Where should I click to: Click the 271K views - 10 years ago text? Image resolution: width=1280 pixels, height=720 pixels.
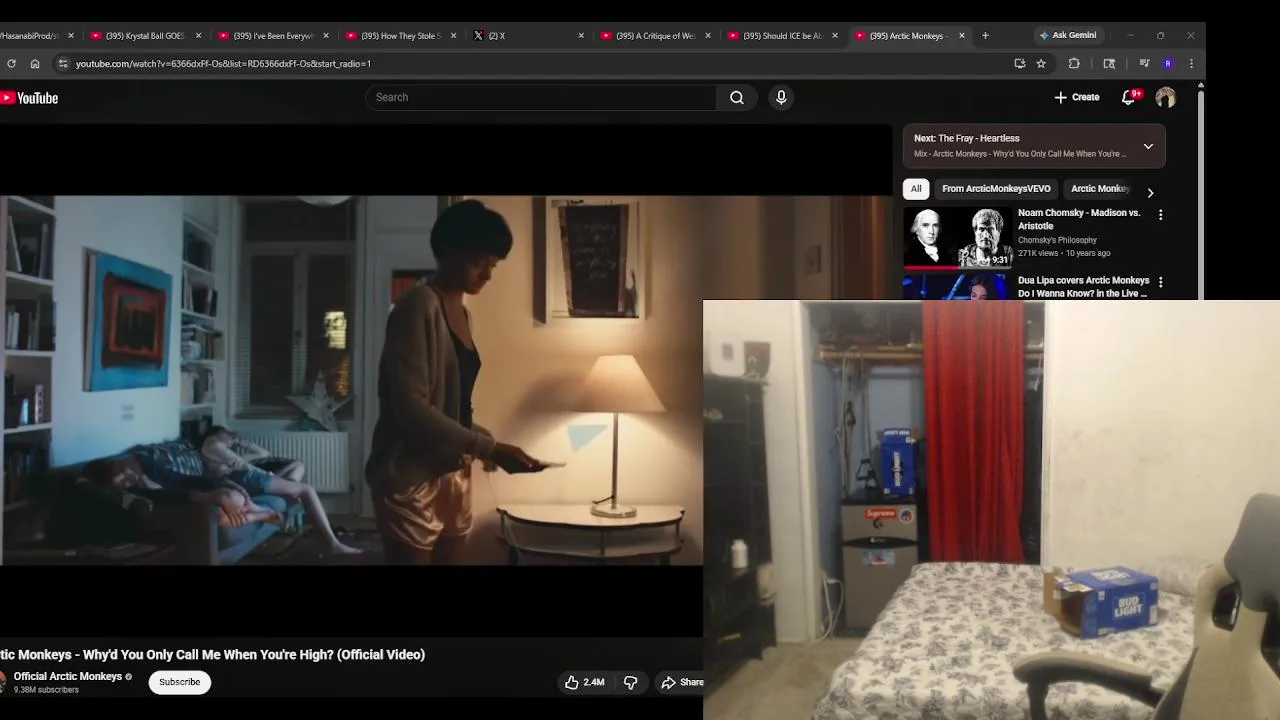[1064, 253]
